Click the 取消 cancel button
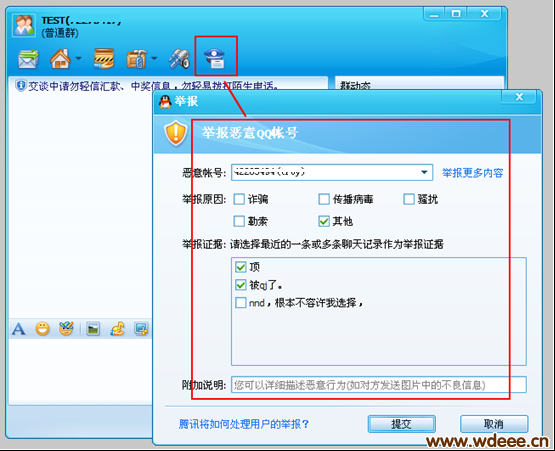The width and height of the screenshot is (555, 451). 494,424
